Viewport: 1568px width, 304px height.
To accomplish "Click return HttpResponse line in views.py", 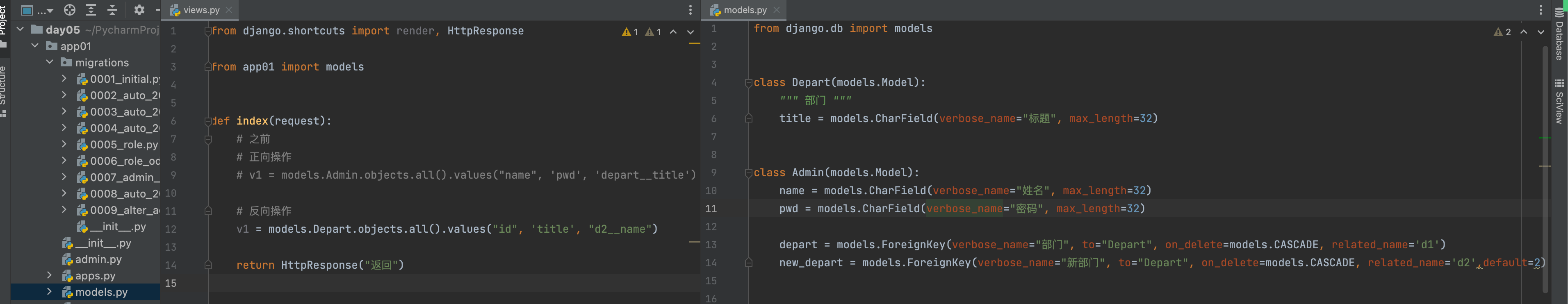I will (320, 265).
